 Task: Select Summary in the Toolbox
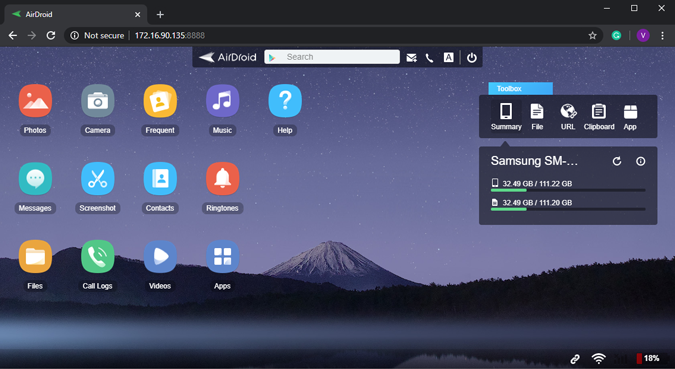506,116
